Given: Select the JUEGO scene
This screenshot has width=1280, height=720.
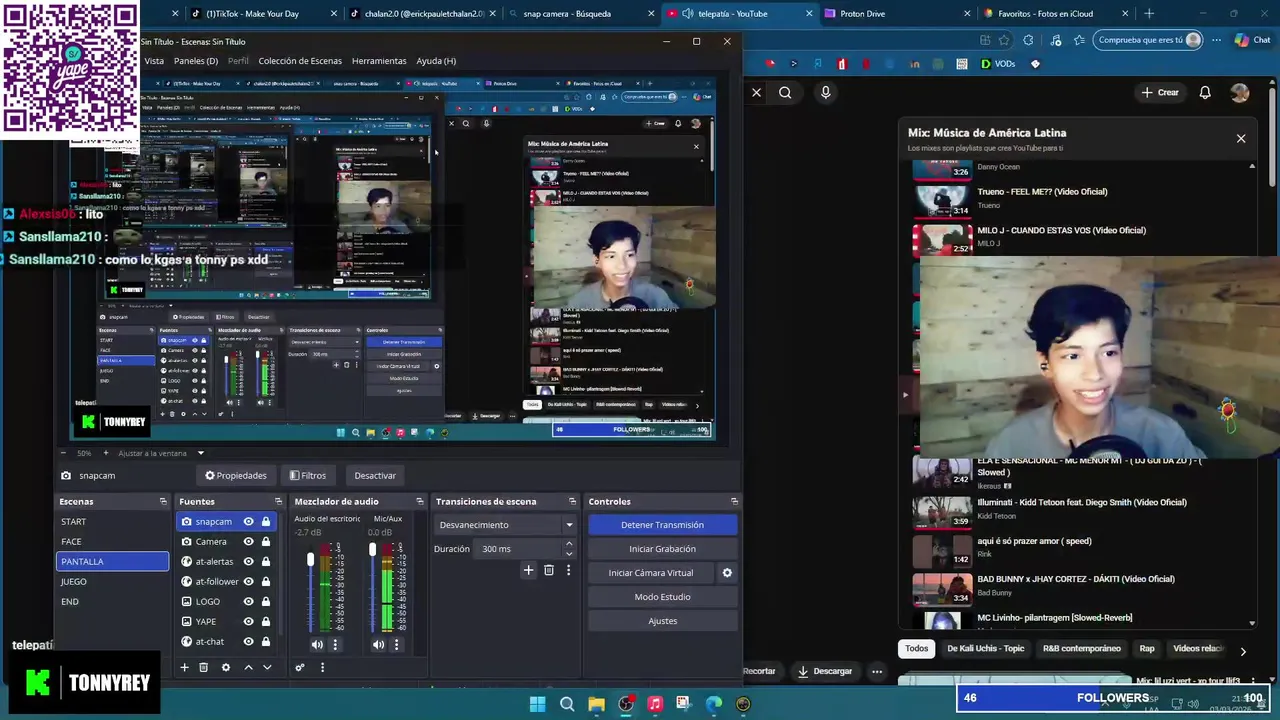Looking at the screenshot, I should coord(112,581).
